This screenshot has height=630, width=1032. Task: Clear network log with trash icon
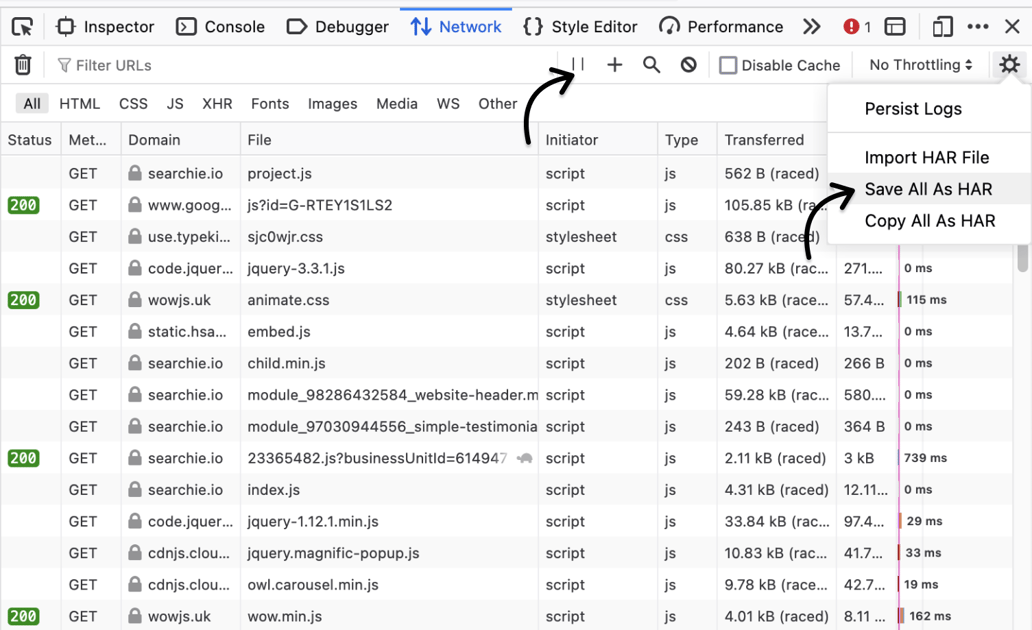click(23, 65)
